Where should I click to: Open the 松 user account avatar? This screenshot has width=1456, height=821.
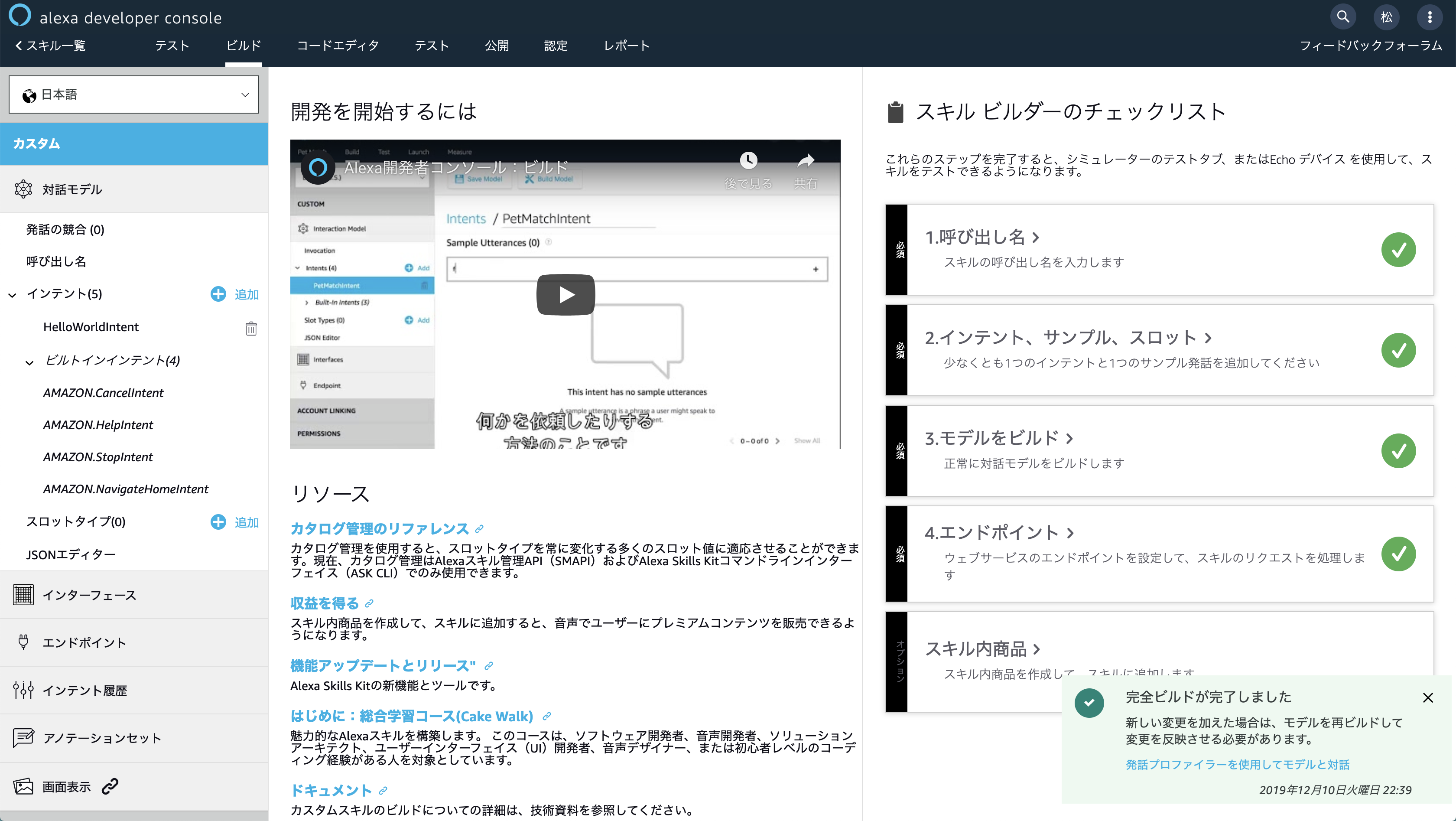pyautogui.click(x=1387, y=17)
